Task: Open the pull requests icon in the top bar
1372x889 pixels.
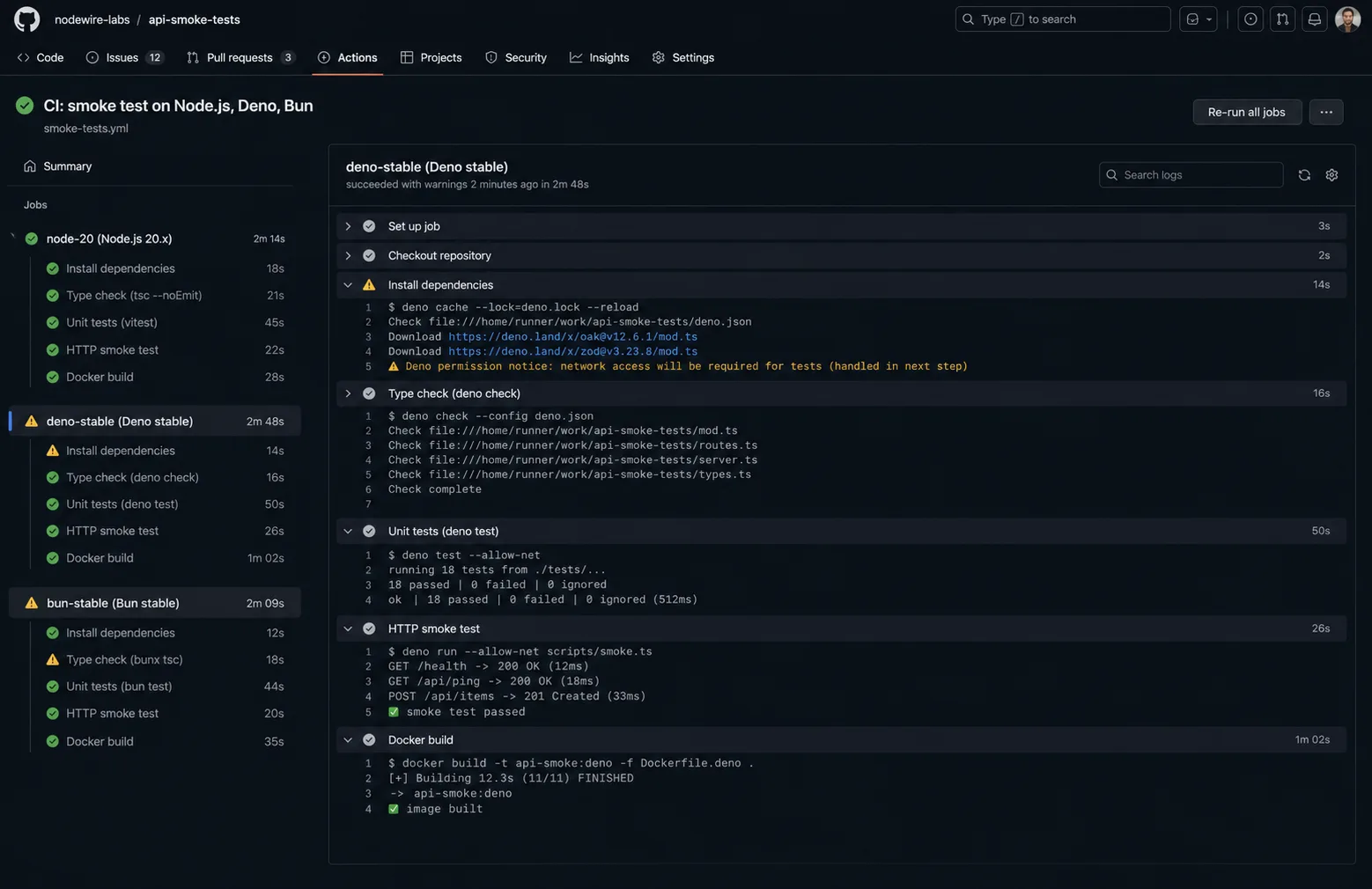Action: pyautogui.click(x=1282, y=19)
